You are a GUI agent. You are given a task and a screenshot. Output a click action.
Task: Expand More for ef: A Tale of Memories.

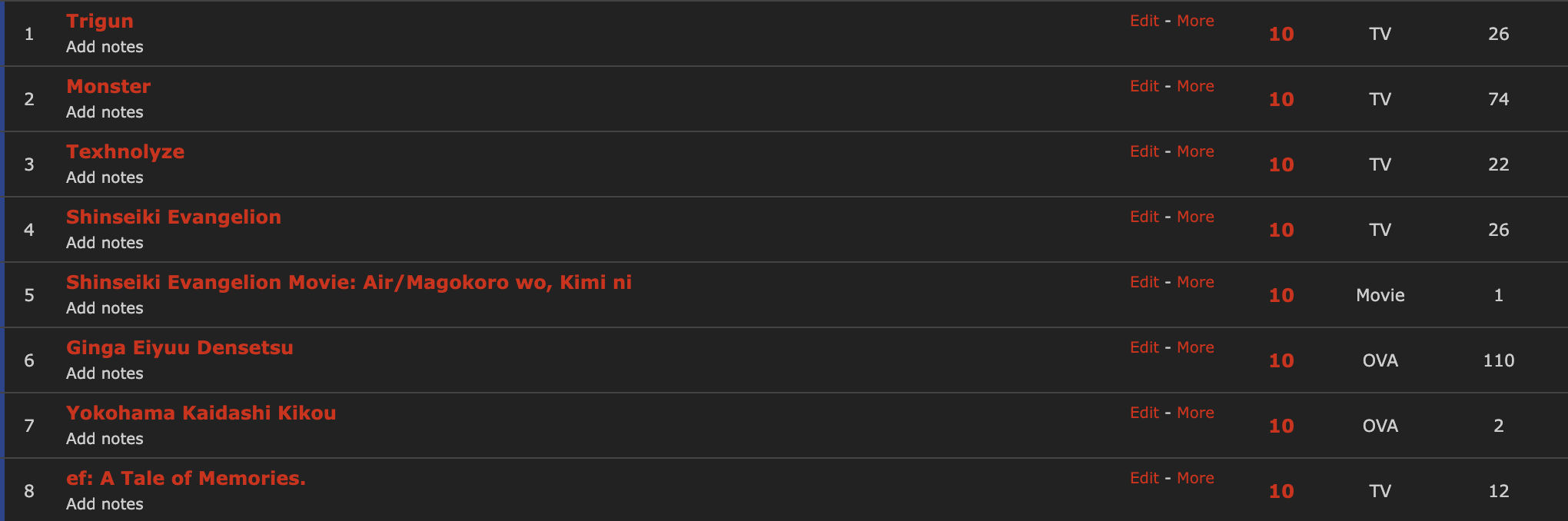click(x=1195, y=479)
